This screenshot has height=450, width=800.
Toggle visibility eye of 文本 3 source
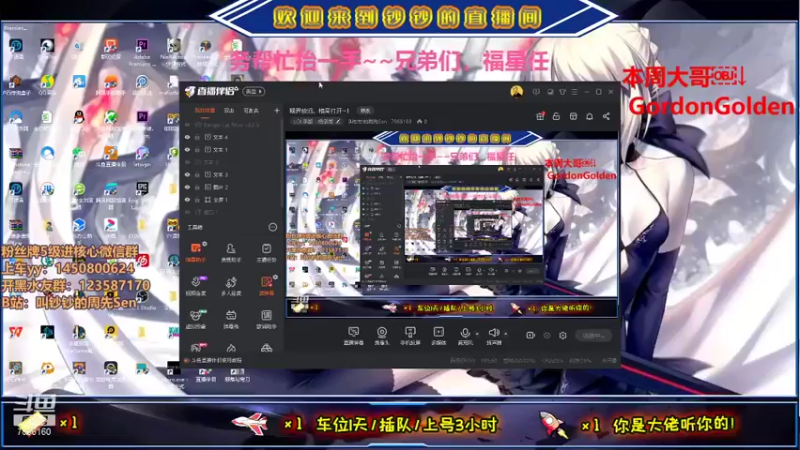point(187,174)
